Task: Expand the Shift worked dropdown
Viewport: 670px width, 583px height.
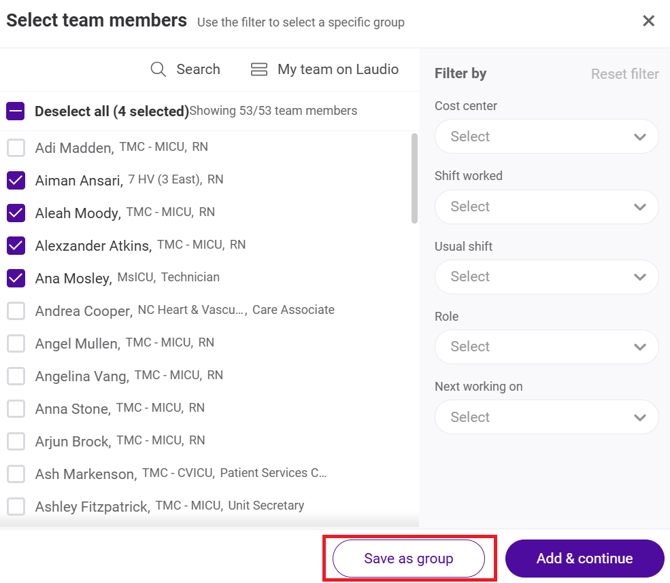Action: click(x=547, y=207)
